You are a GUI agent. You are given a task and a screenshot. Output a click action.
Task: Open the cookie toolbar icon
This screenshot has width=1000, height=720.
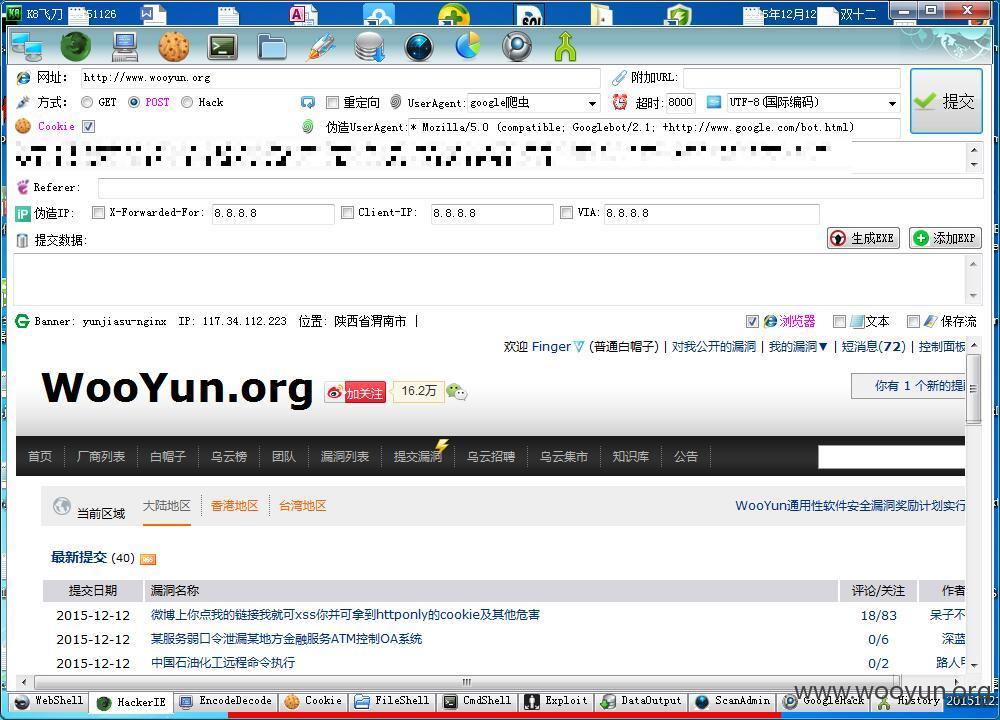(x=173, y=47)
